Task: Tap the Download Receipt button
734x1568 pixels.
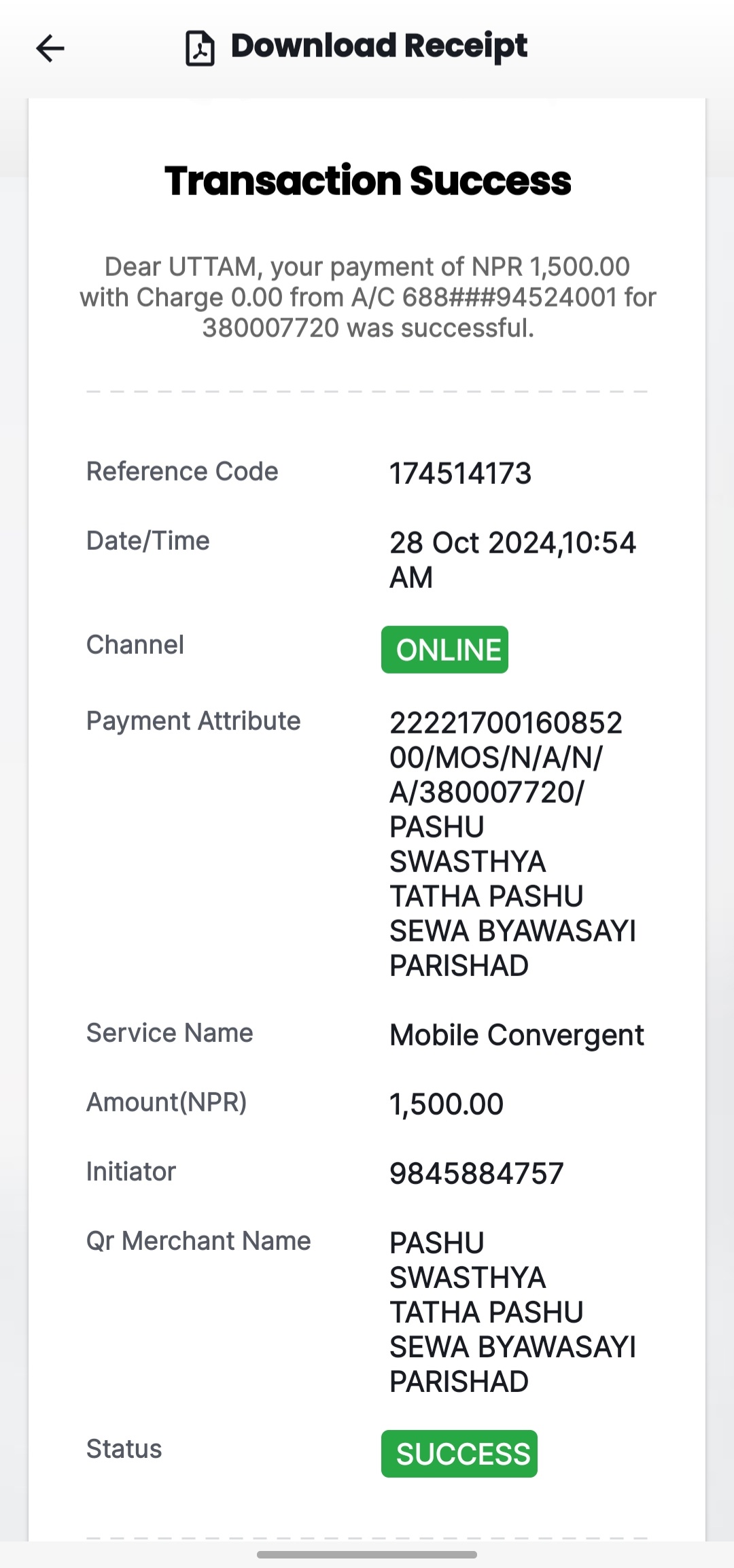Action: pos(356,48)
